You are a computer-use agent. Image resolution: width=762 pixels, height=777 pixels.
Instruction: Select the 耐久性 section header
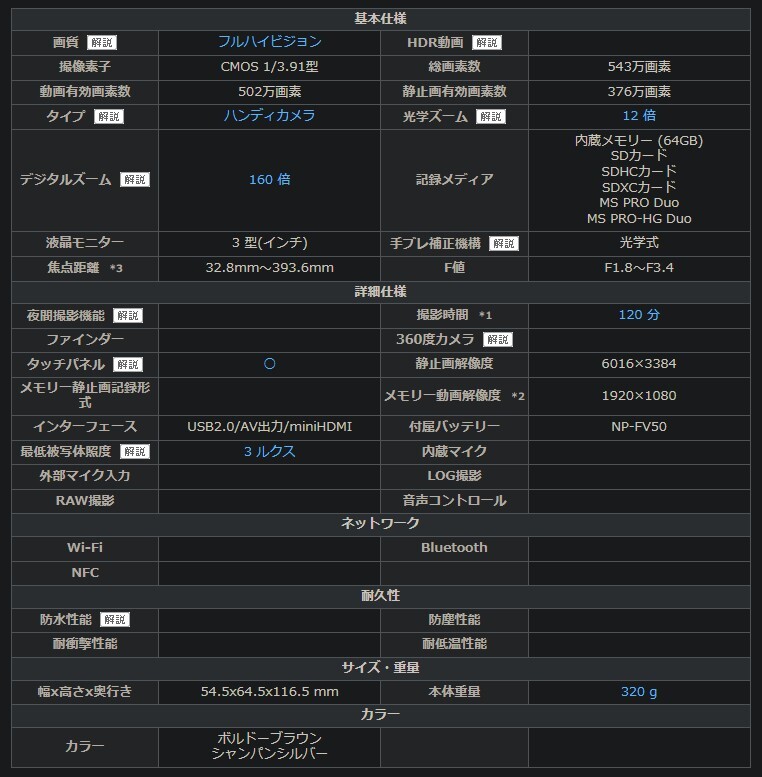(x=381, y=596)
